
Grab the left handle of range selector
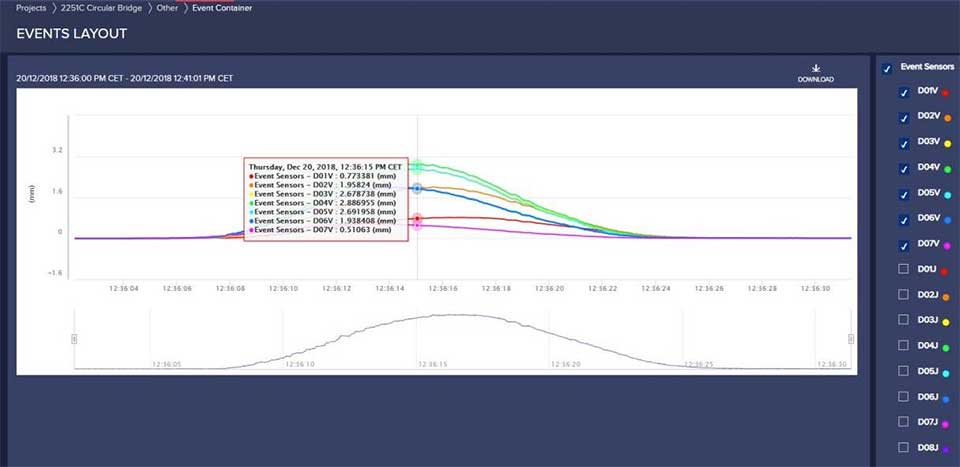pyautogui.click(x=74, y=339)
